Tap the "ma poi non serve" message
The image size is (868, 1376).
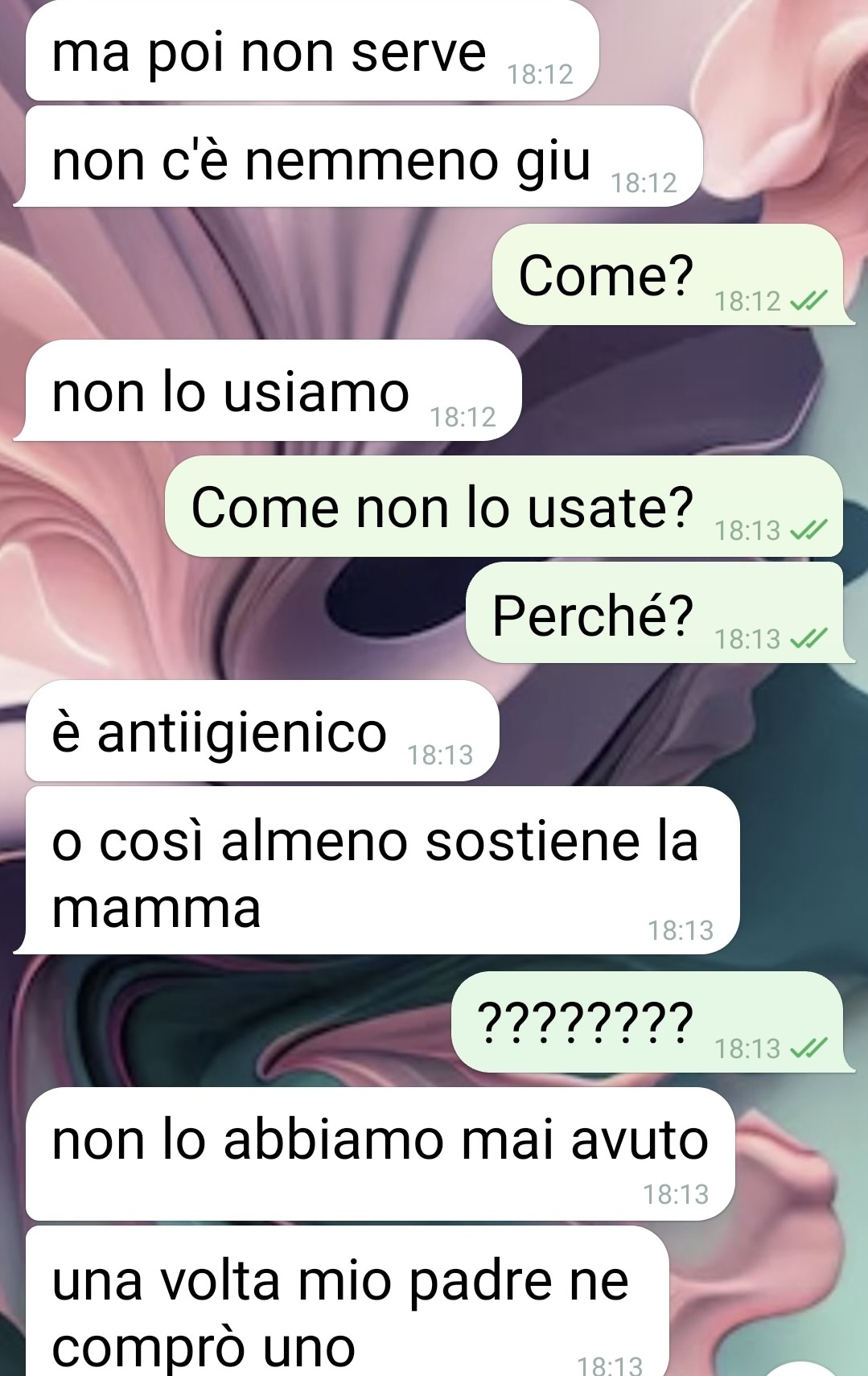pyautogui.click(x=312, y=51)
